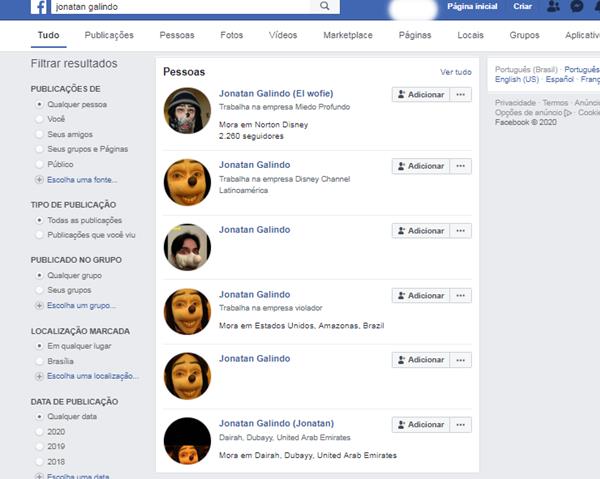Open more options for Jonatan Galindo (El wofie)

click(x=460, y=94)
